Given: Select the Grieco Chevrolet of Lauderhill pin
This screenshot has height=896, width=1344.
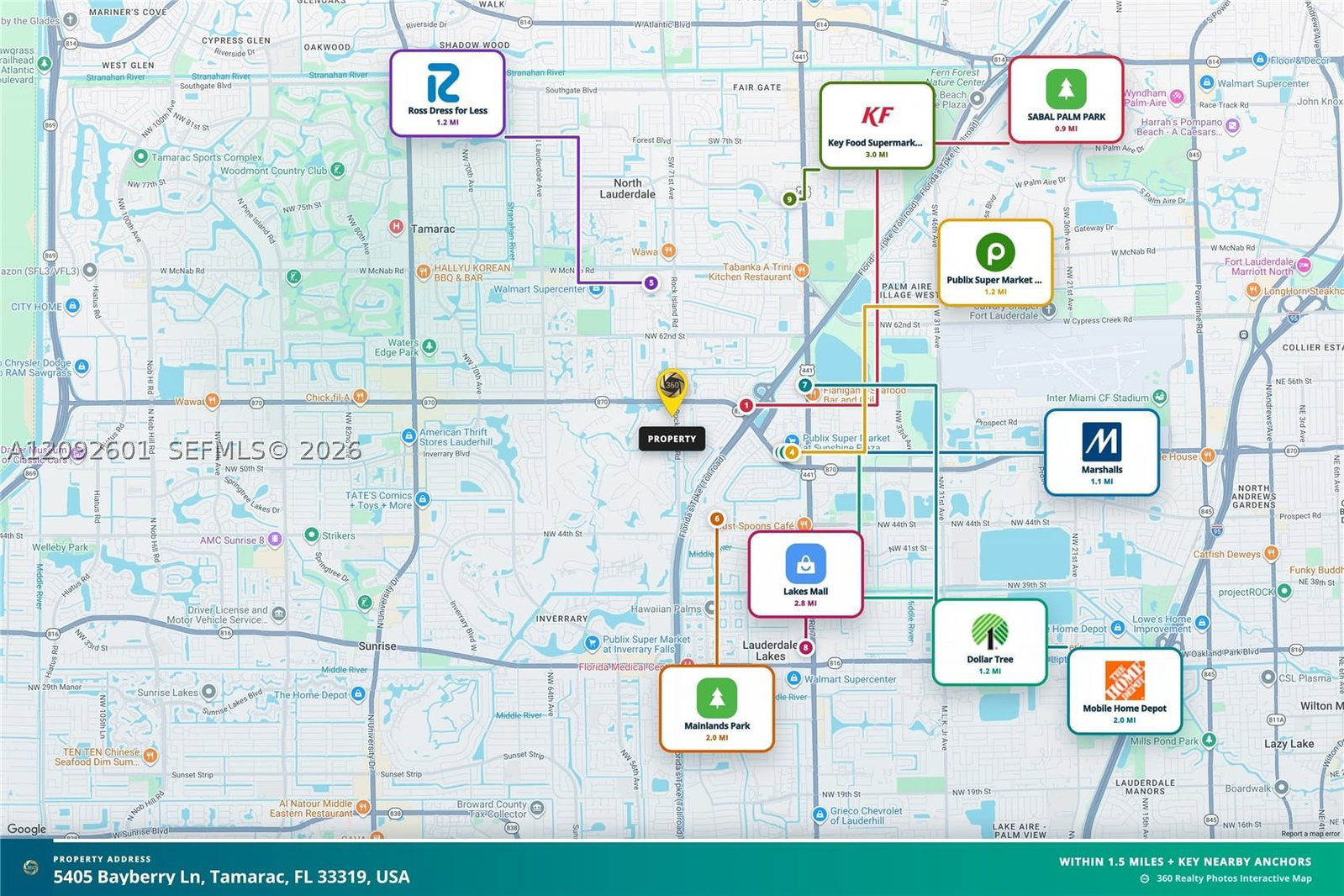Looking at the screenshot, I should 820,814.
